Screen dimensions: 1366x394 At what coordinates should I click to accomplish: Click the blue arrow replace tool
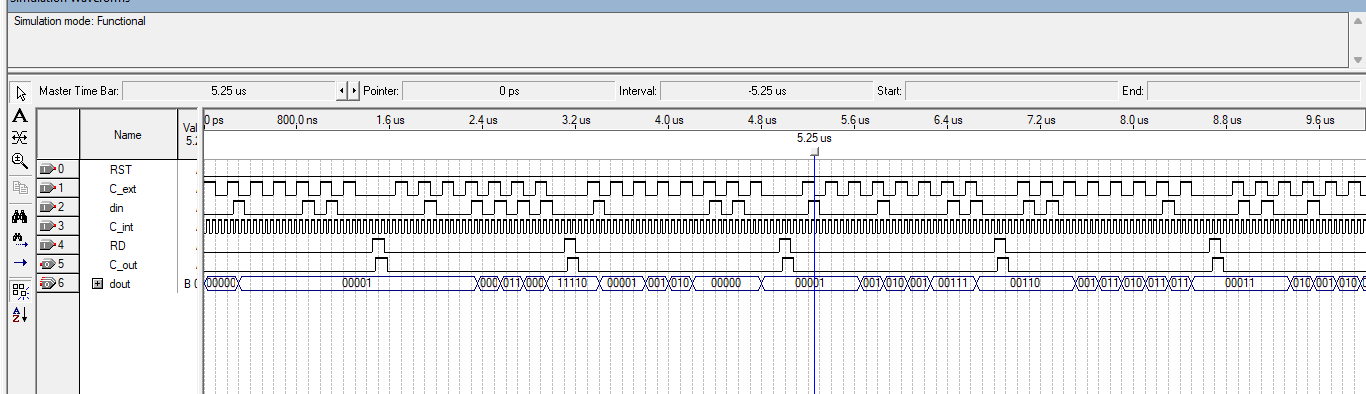(x=19, y=262)
